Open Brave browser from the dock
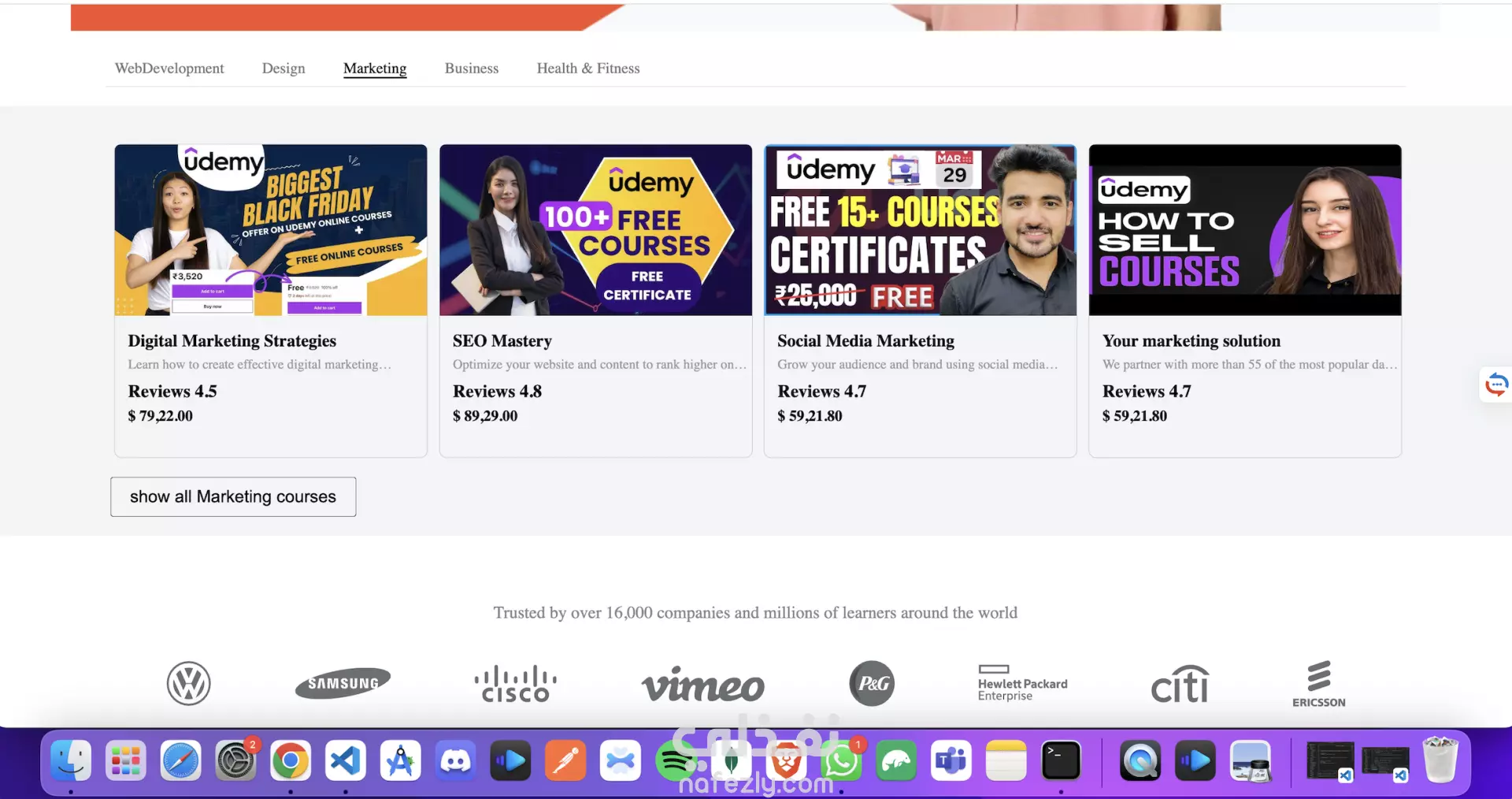 (786, 760)
